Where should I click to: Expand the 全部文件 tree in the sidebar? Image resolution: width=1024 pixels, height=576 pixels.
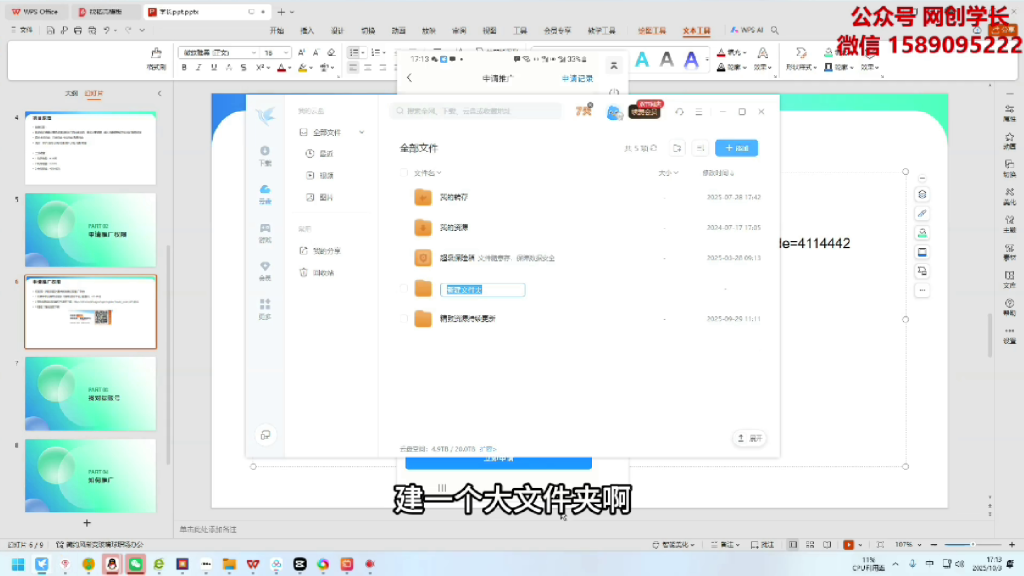[x=361, y=131]
